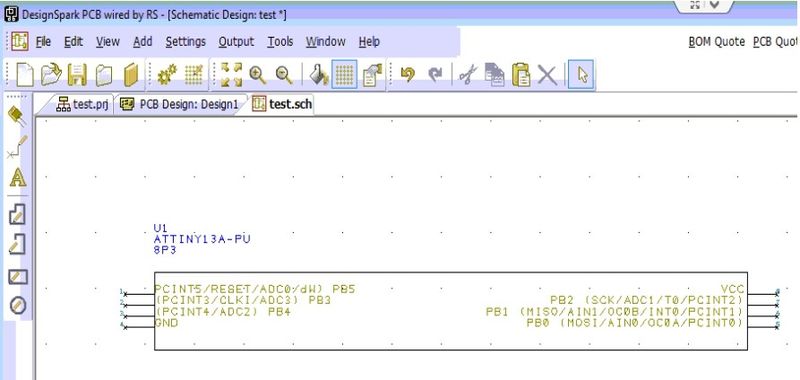Image resolution: width=800 pixels, height=380 pixels.
Task: Select the Add Circle tool
Action: pos(18,306)
